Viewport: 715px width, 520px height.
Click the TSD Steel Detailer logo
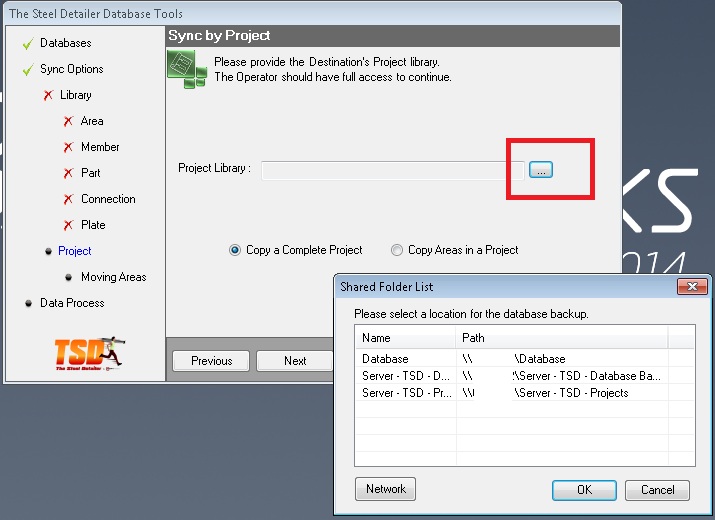[x=89, y=354]
